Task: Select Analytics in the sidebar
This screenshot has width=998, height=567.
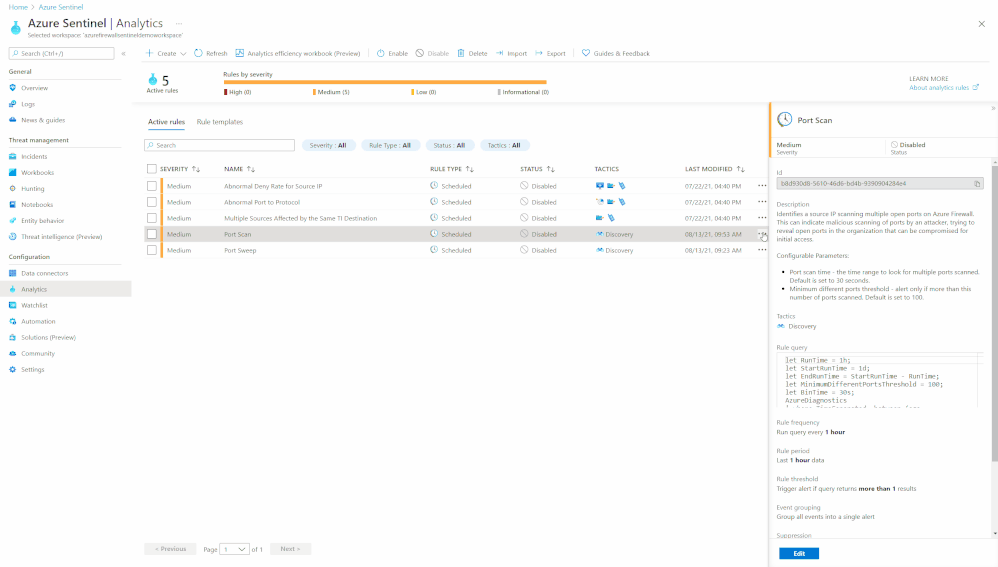Action: pos(66,289)
